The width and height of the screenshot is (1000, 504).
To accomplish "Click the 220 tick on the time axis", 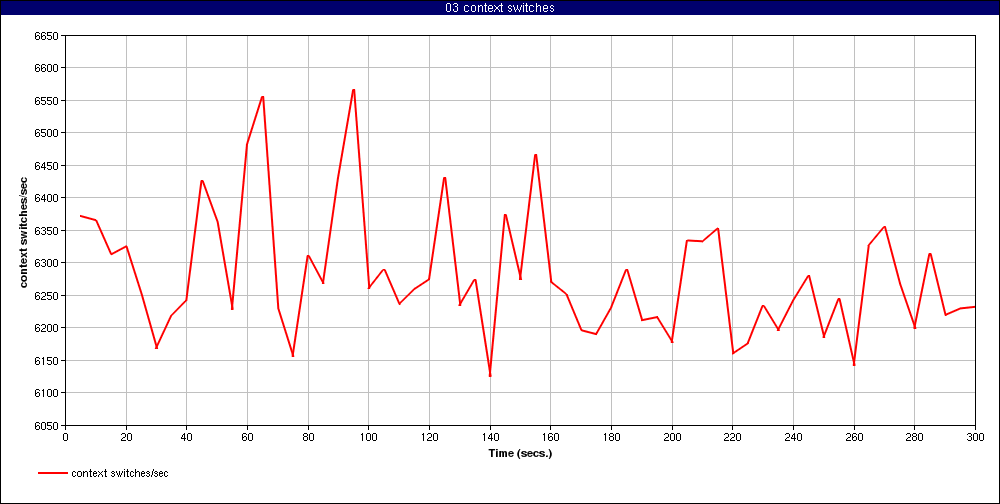I will (732, 437).
